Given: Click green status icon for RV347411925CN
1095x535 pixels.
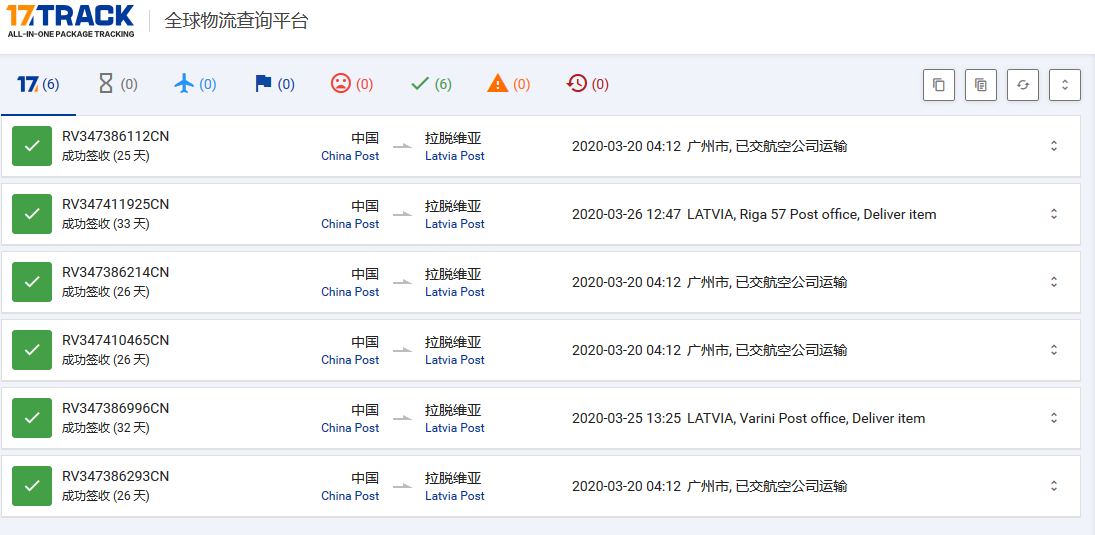Looking at the screenshot, I should pos(32,214).
